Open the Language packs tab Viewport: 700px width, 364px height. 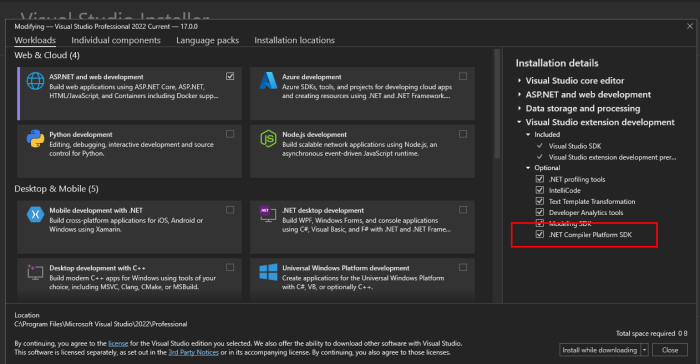point(208,40)
